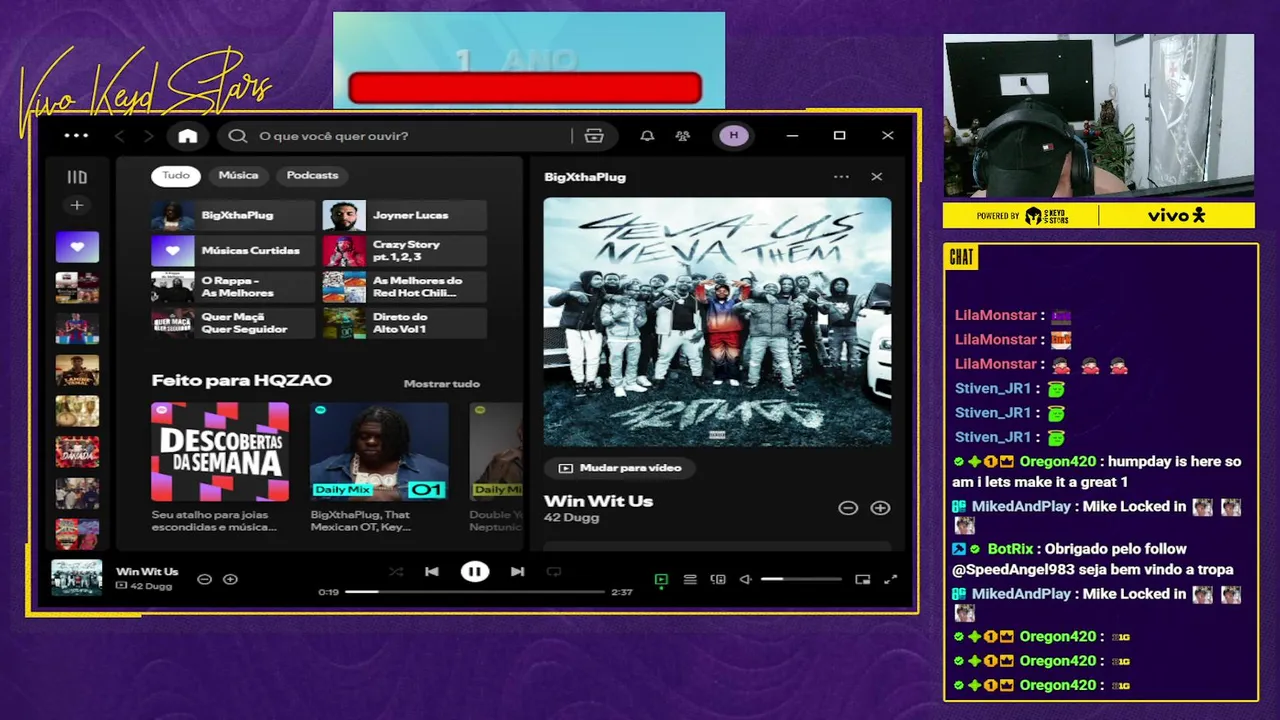Open the notifications bell
Viewport: 1280px width, 720px height.
(647, 136)
